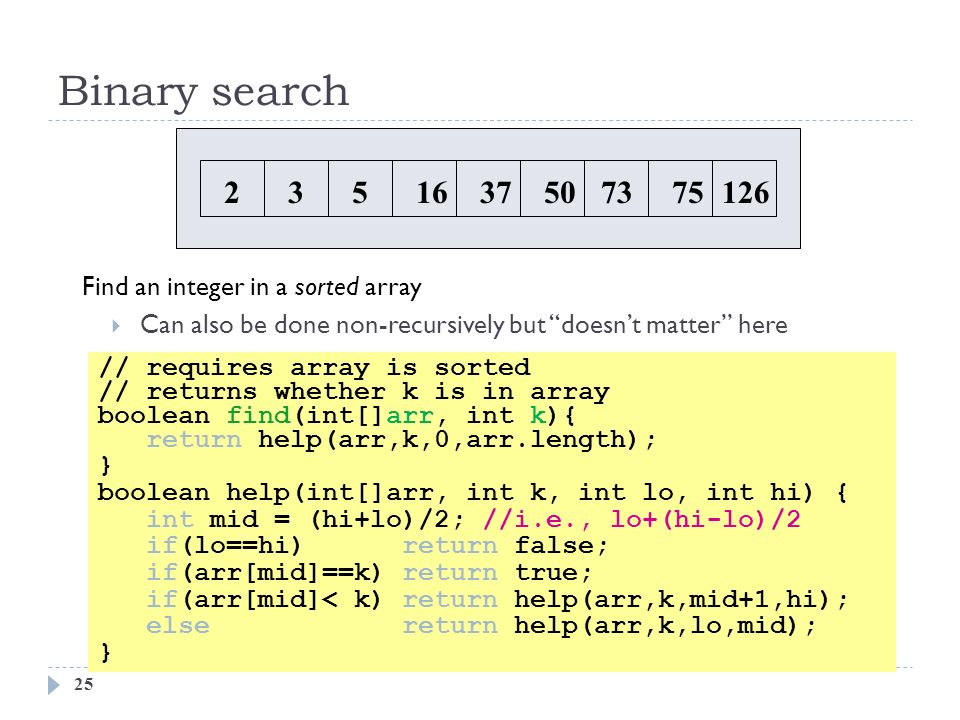Select array cell containing 126
Image resolution: width=960 pixels, height=720 pixels.
point(744,189)
